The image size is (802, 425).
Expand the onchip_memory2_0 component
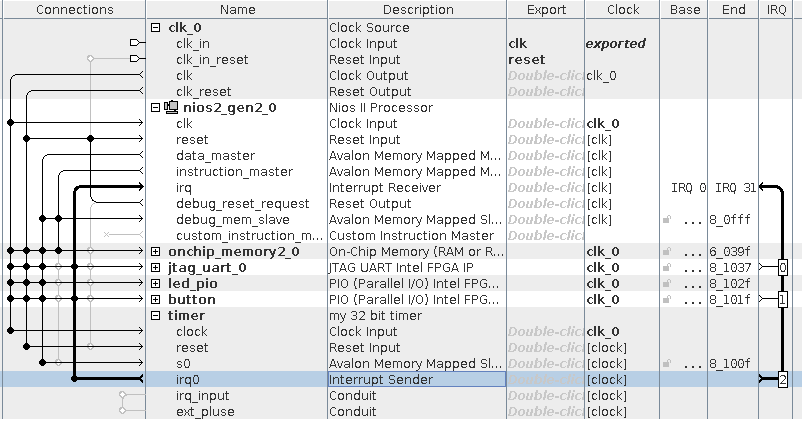(156, 252)
